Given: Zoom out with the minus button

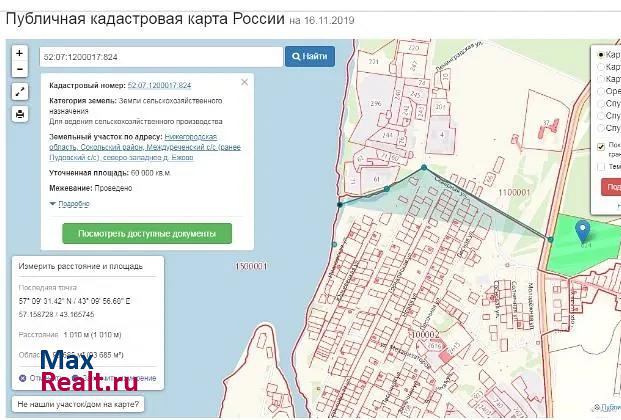Looking at the screenshot, I should point(19,69).
